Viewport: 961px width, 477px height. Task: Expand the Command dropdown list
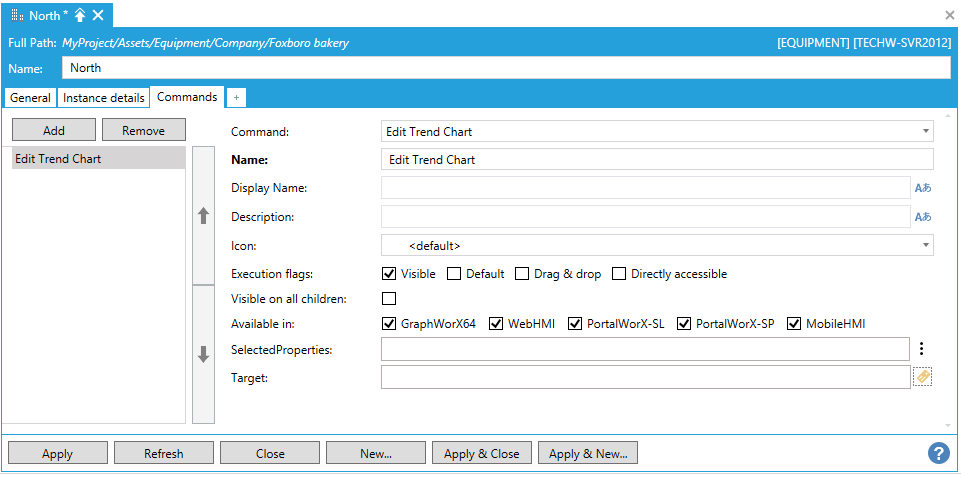[x=925, y=132]
